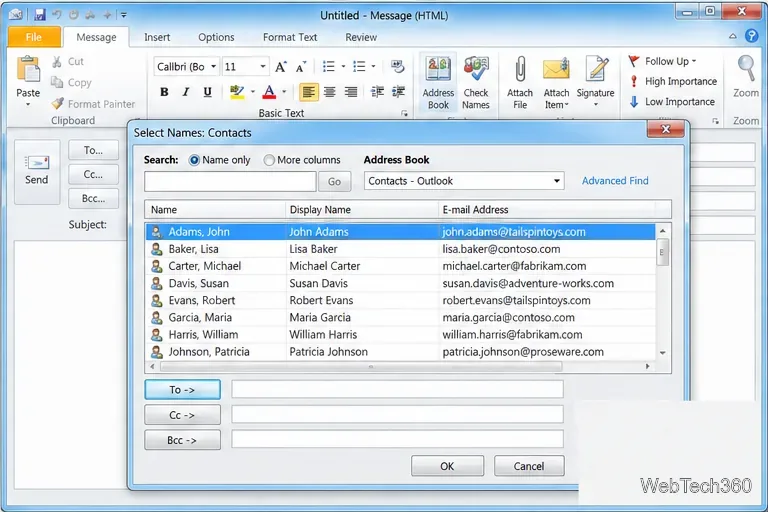
Task: Click the Grow Font icon
Action: tap(281, 67)
